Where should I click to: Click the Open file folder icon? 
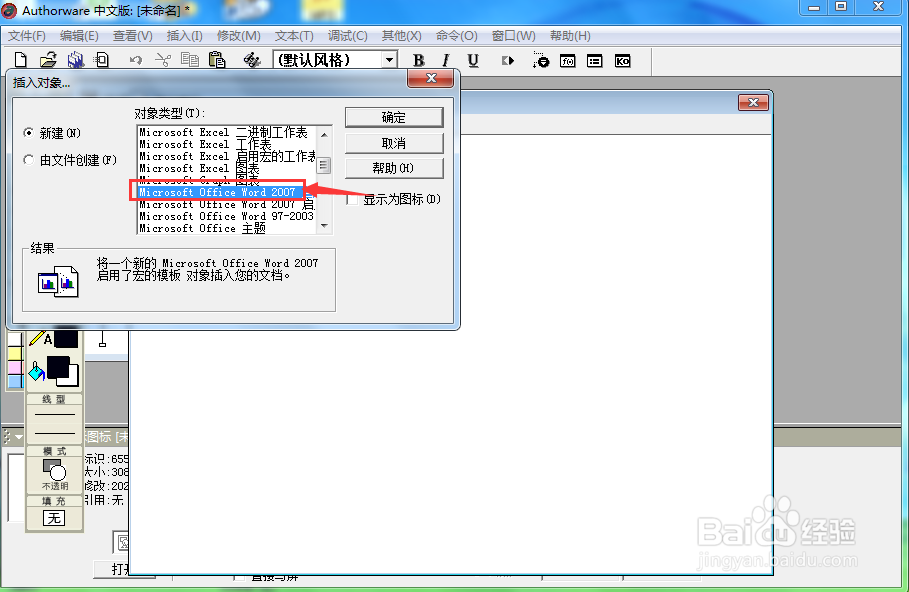48,60
